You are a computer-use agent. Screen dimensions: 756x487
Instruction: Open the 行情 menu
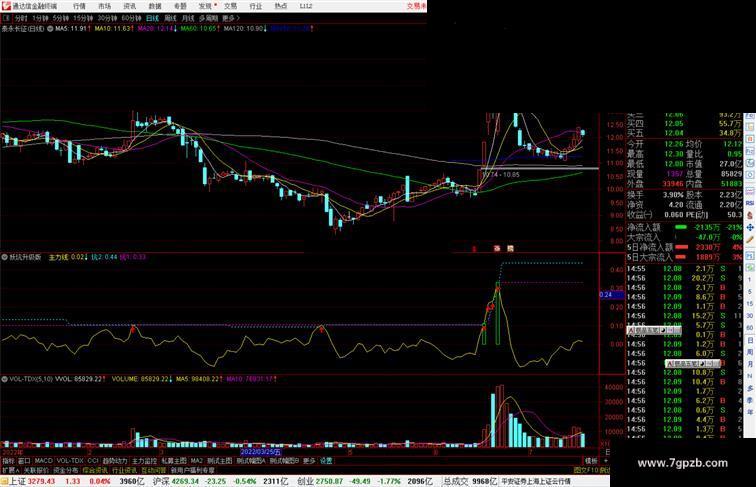click(79, 6)
